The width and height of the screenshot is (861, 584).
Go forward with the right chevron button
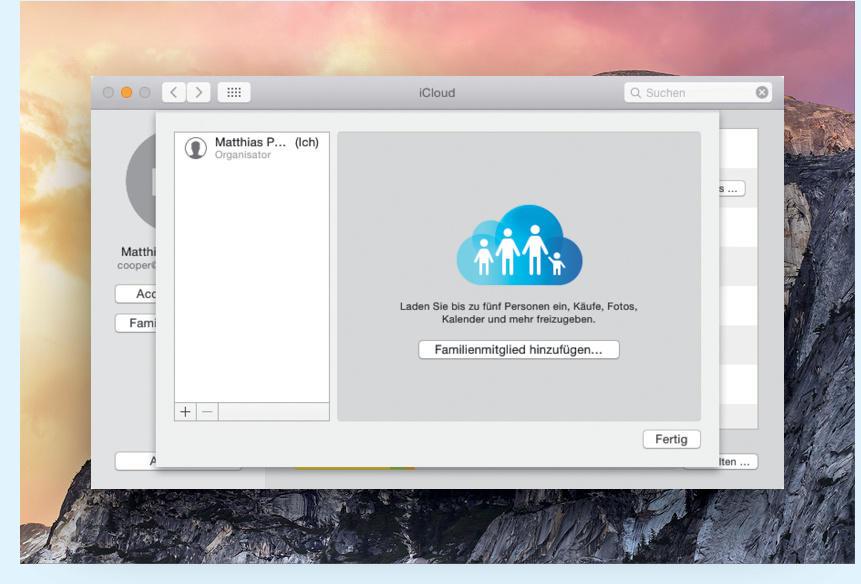tap(199, 92)
